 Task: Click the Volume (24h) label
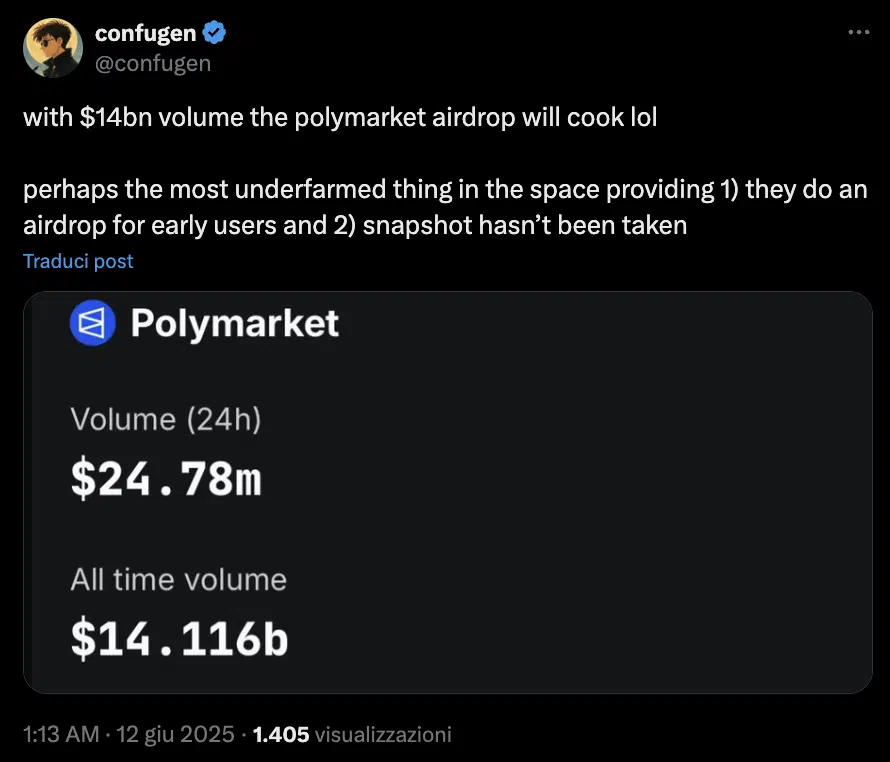166,420
